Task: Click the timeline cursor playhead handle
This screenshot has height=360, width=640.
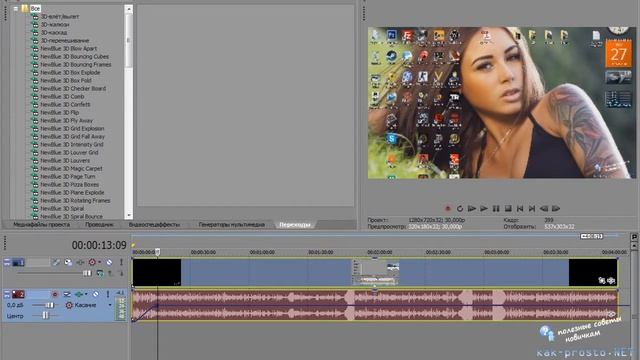Action: click(158, 252)
